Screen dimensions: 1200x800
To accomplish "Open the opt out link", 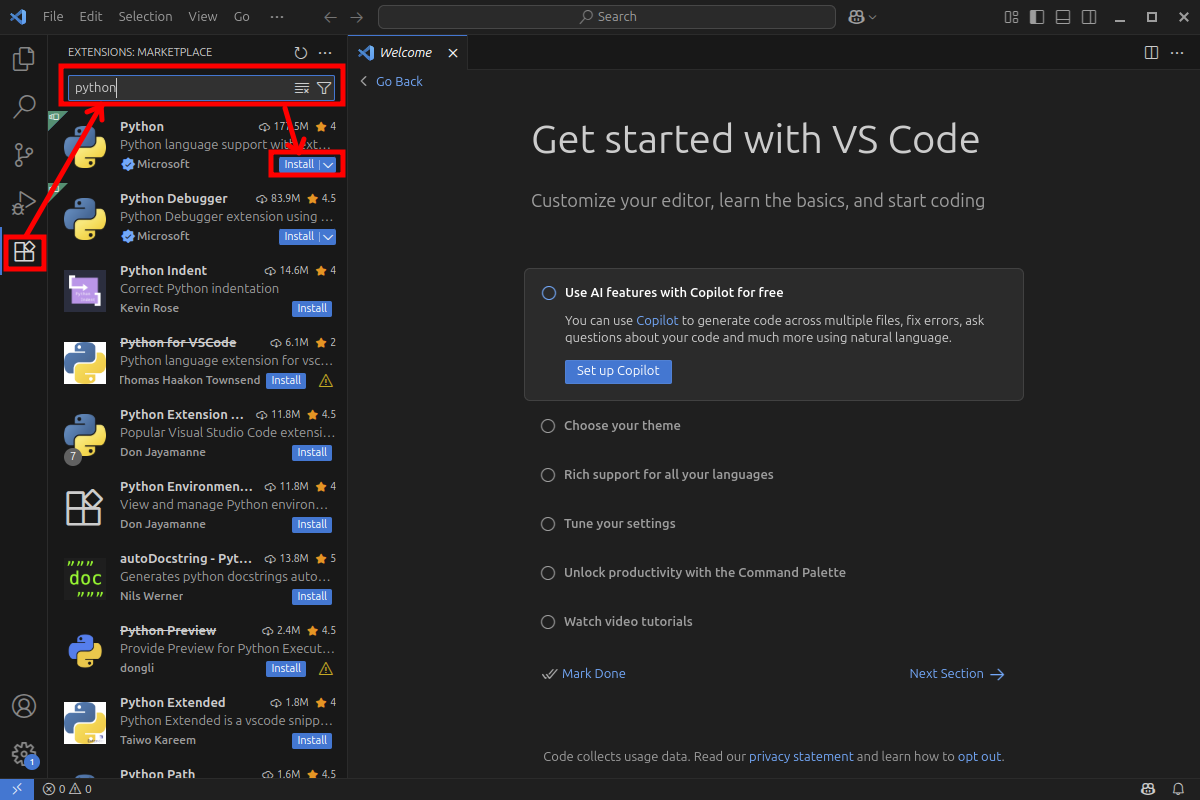I will tap(979, 757).
